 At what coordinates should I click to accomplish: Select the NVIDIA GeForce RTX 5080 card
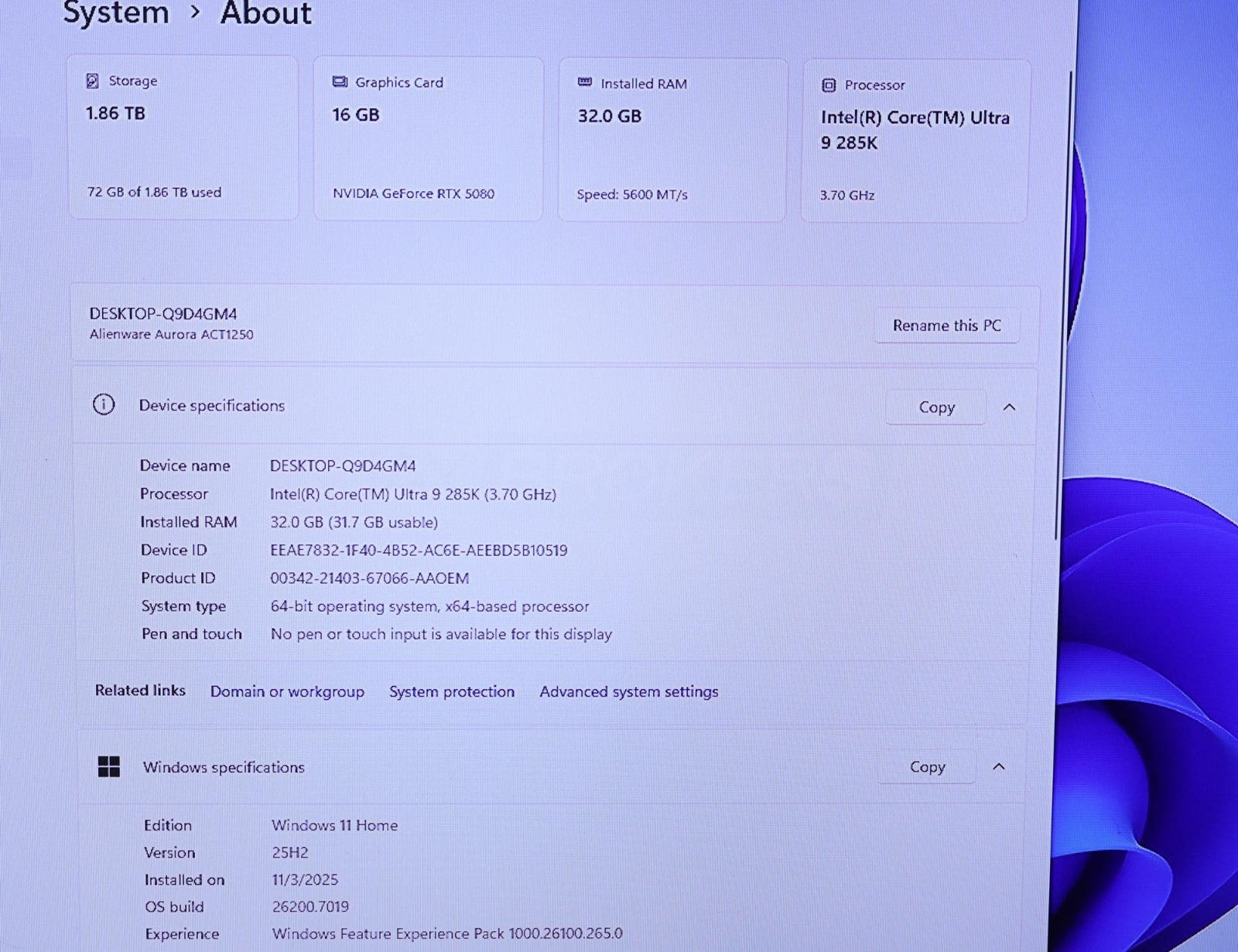[x=428, y=139]
